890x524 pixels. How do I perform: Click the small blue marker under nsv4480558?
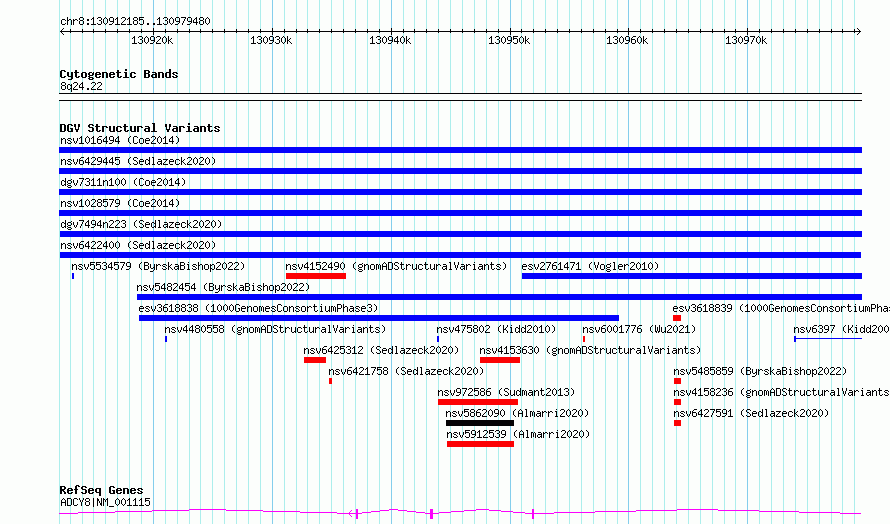point(166,339)
